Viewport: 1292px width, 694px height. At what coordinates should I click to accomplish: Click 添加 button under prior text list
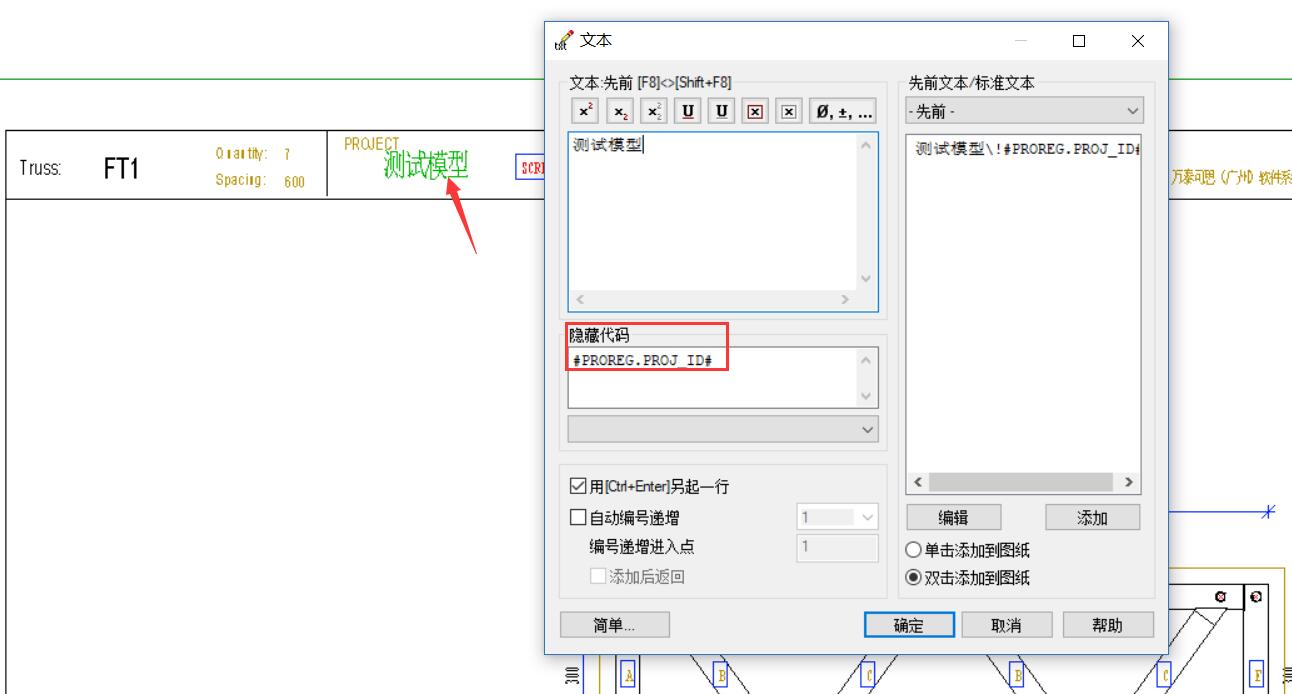(1093, 517)
